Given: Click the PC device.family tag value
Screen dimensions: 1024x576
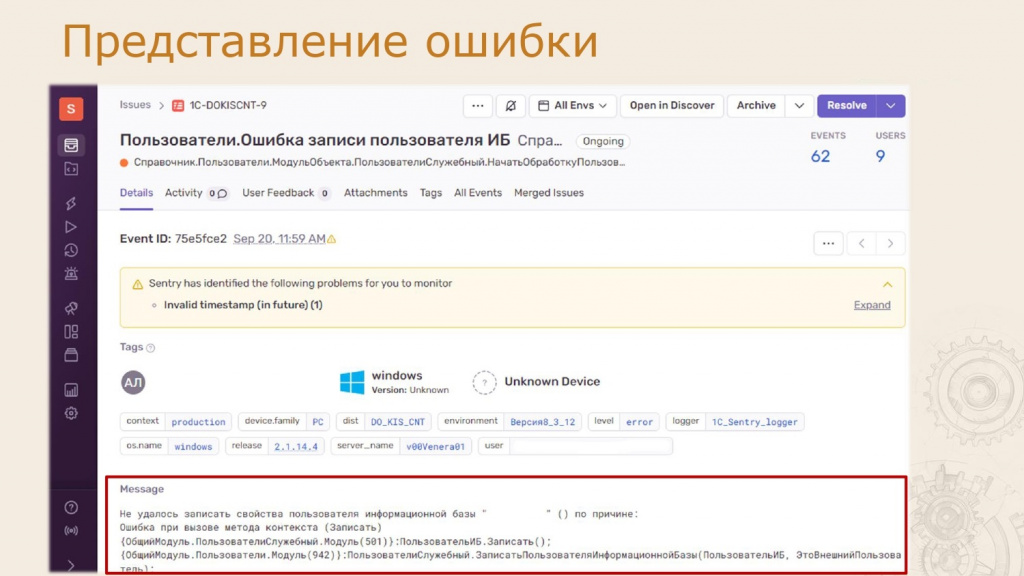Looking at the screenshot, I should pos(318,422).
